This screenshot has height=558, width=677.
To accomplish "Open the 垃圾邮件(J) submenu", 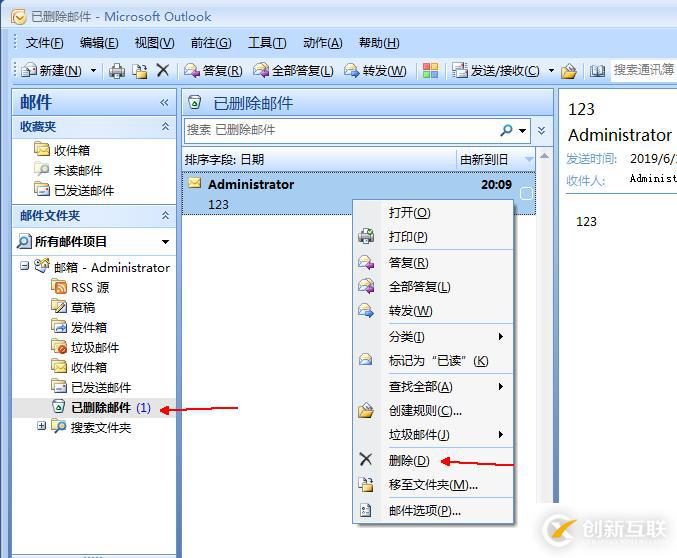I will pyautogui.click(x=433, y=434).
